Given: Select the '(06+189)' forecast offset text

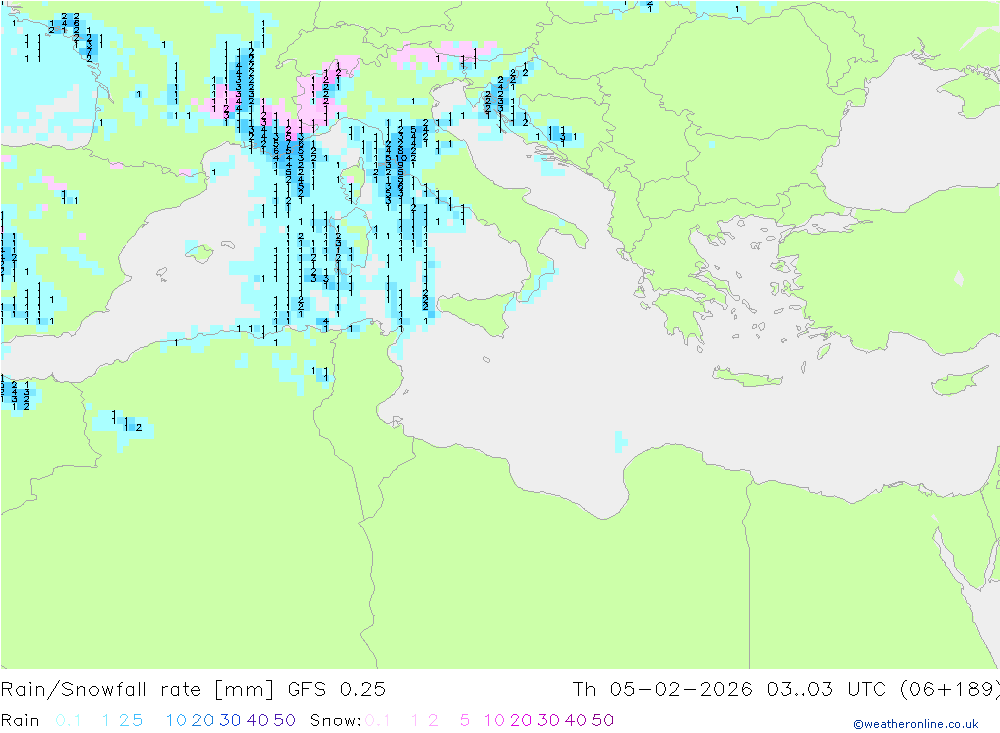Looking at the screenshot, I should [x=949, y=690].
